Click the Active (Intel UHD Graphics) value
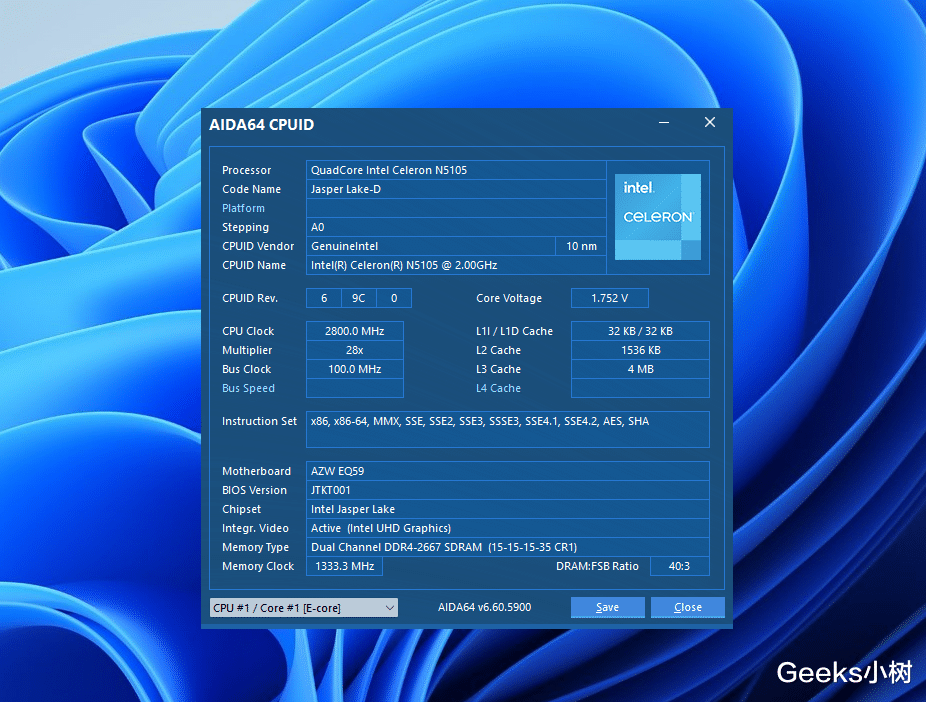This screenshot has height=702, width=926. 507,528
